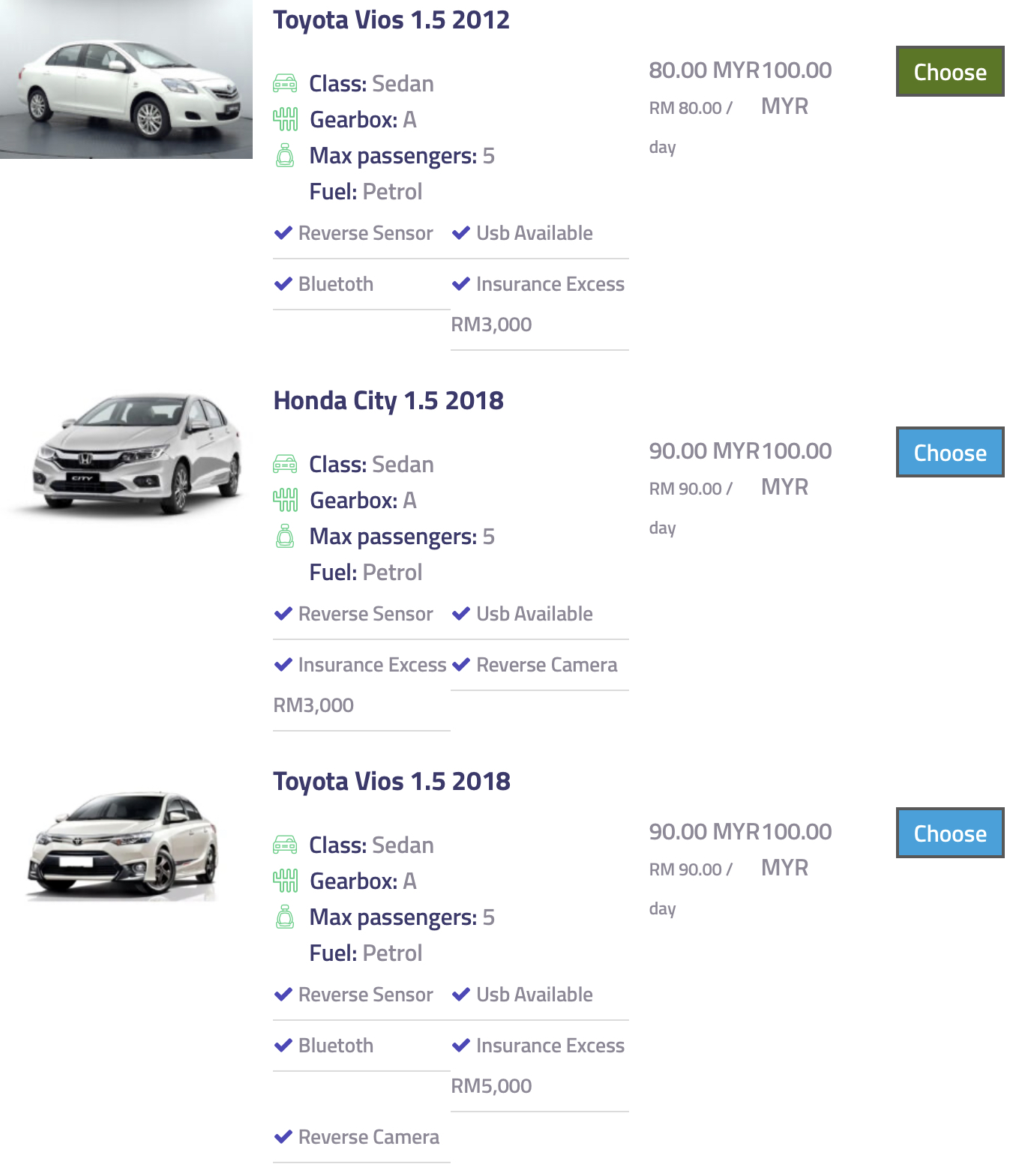Viewport: 1025px width, 1176px height.
Task: Click the passenger seat icon for Toyota Vios 2012
Action: pyautogui.click(x=285, y=155)
